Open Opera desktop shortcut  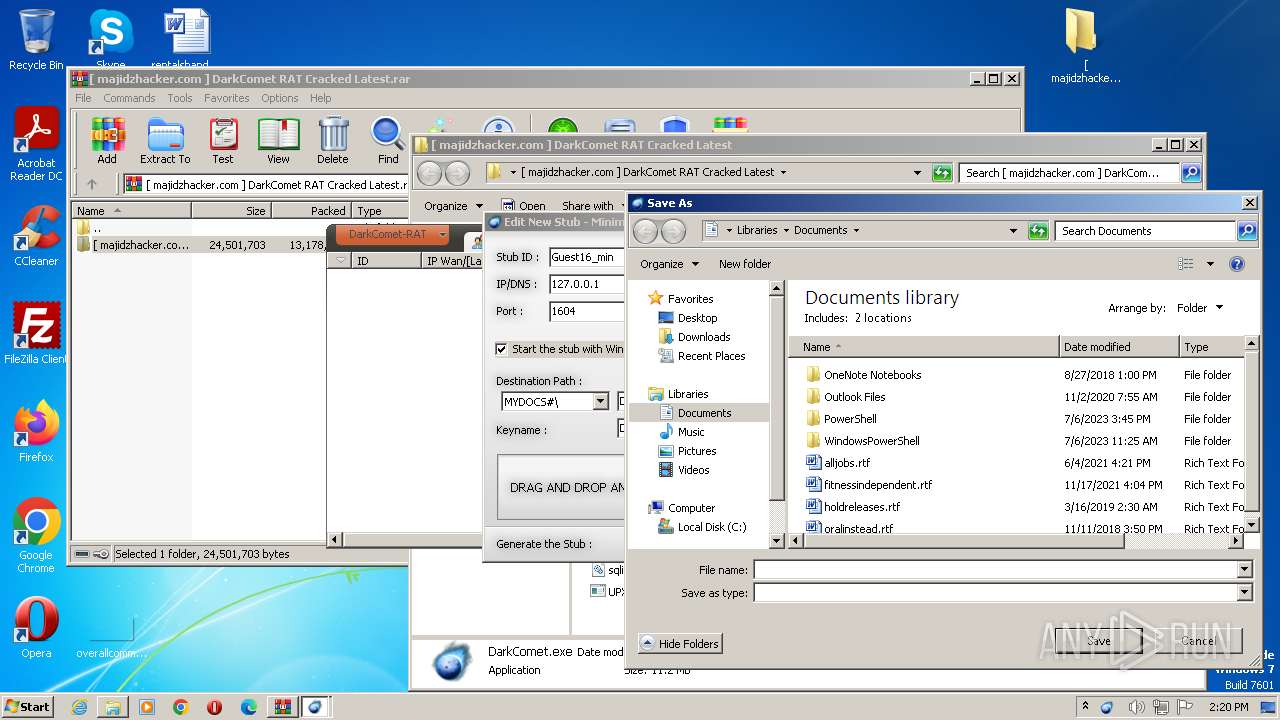click(36, 627)
